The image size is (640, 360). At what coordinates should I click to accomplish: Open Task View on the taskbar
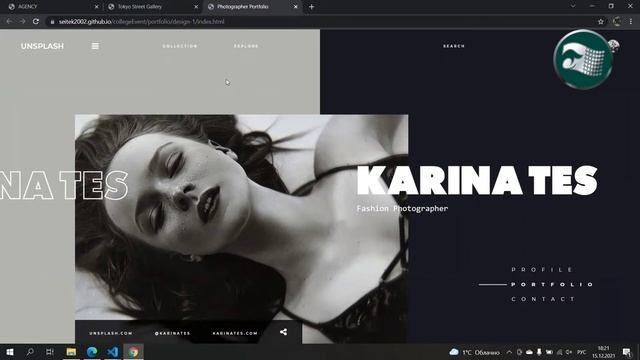tap(50, 352)
